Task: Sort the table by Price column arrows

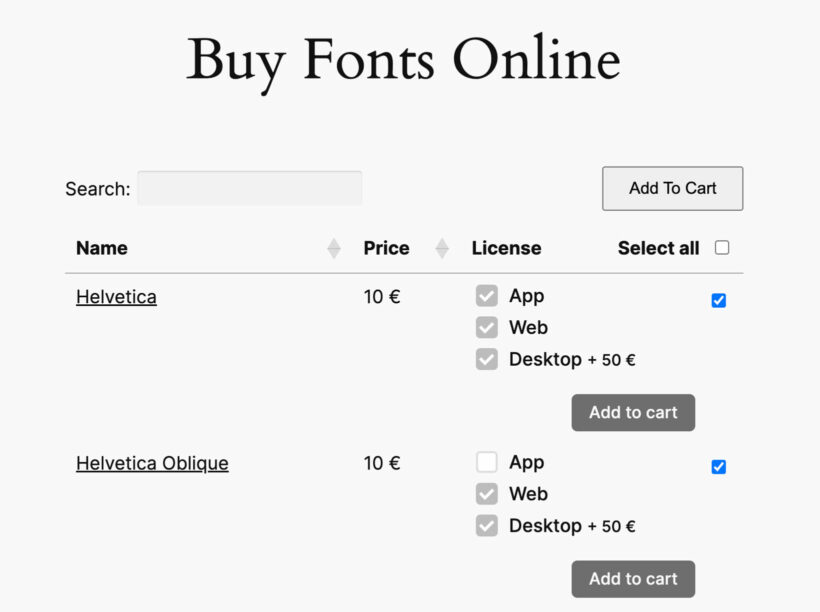Action: coord(442,248)
